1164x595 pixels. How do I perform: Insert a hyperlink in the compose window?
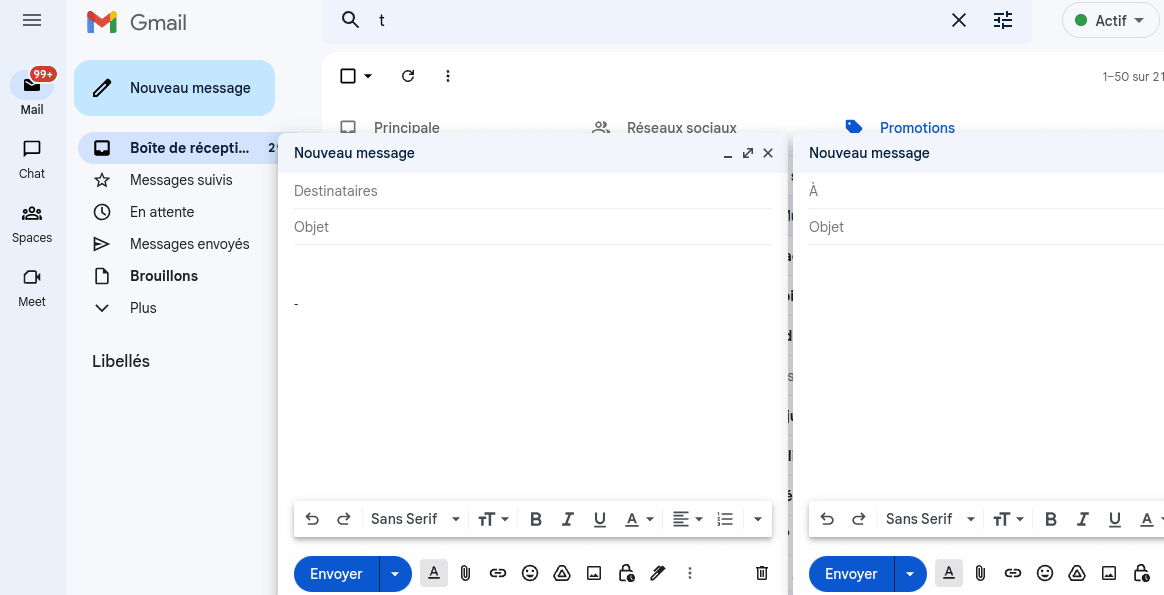click(497, 573)
